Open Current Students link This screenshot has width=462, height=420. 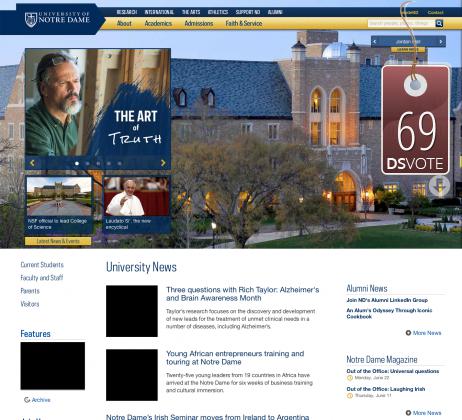coord(42,265)
